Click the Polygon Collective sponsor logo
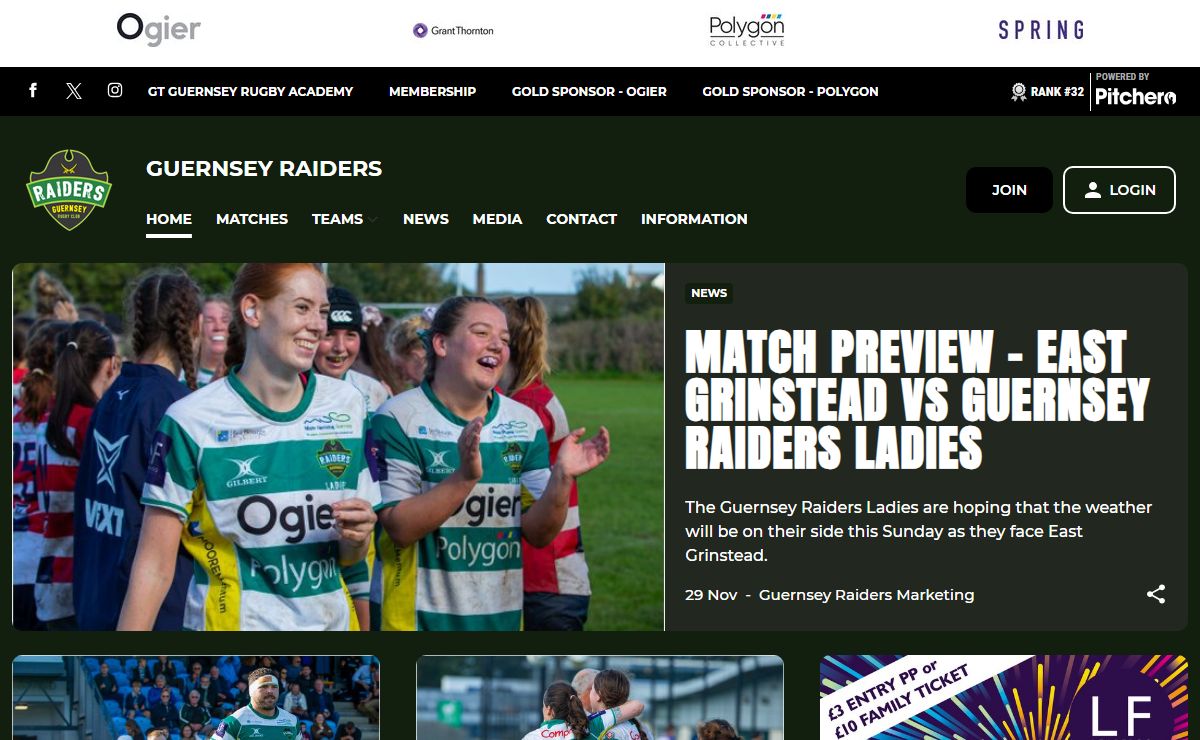Screen dimensions: 1200x740 [x=747, y=30]
